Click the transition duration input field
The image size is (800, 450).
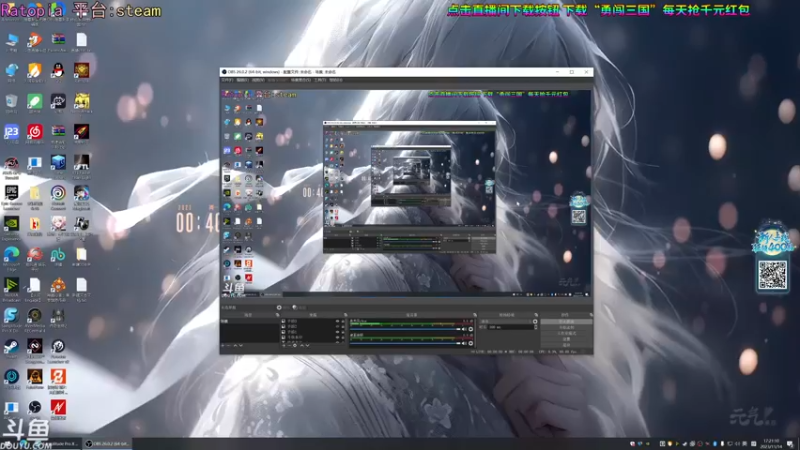click(510, 327)
